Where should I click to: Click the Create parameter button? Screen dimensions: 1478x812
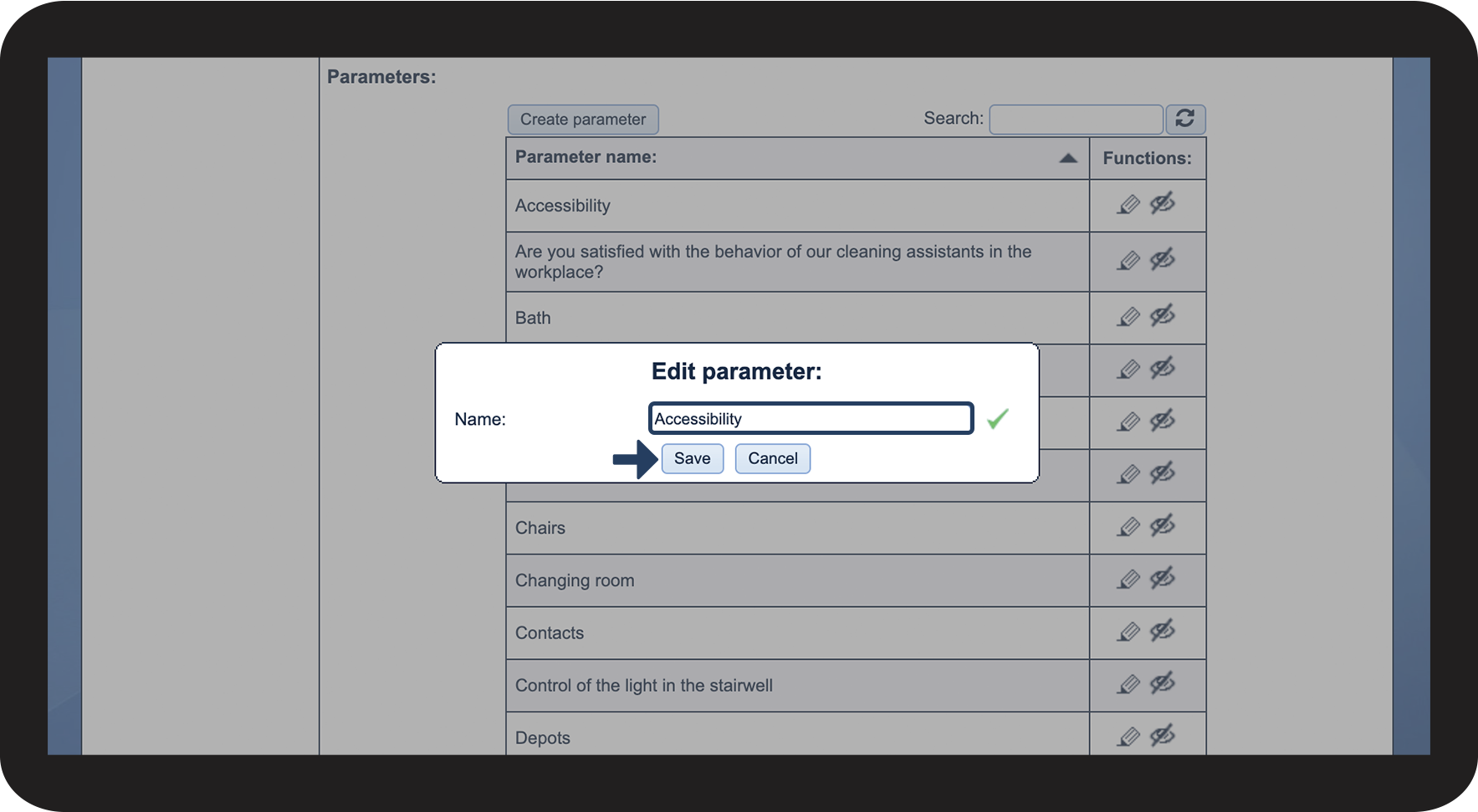click(x=583, y=120)
